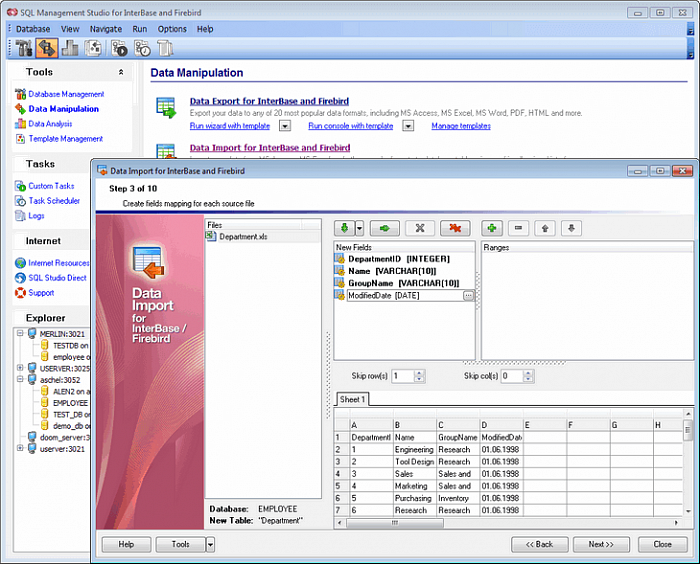
Task: Click DepartmentID field key icon
Action: point(340,259)
